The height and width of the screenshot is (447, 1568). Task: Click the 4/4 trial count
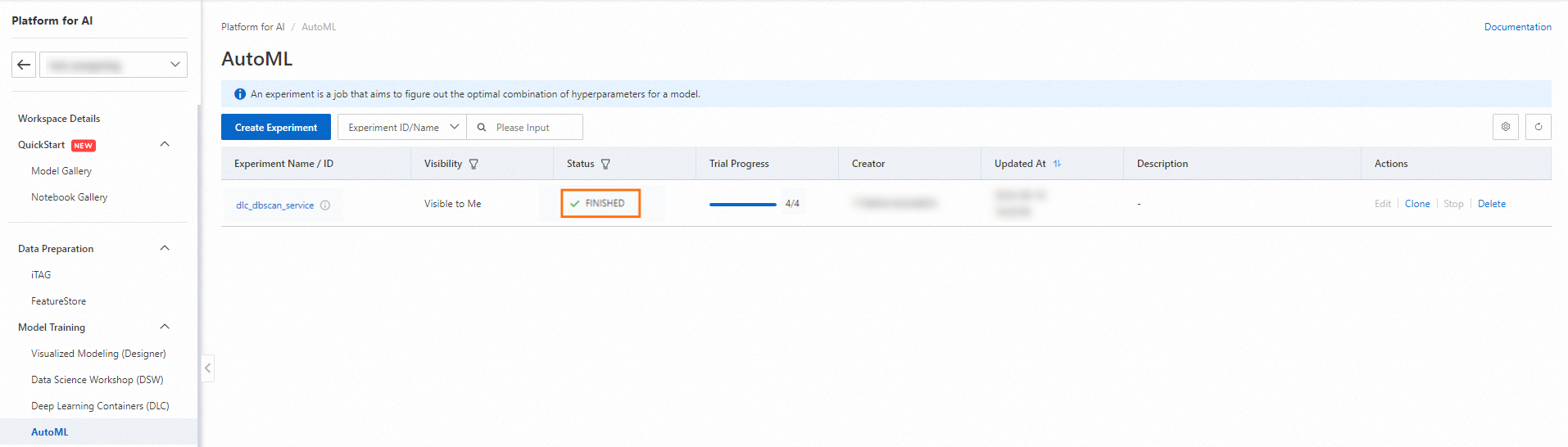click(792, 204)
